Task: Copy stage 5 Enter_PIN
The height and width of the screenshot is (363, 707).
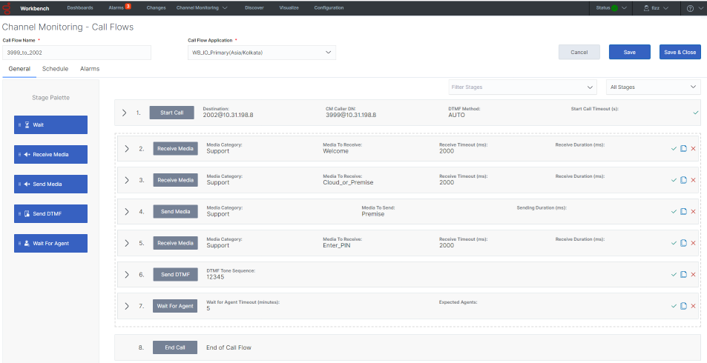Action: (684, 243)
